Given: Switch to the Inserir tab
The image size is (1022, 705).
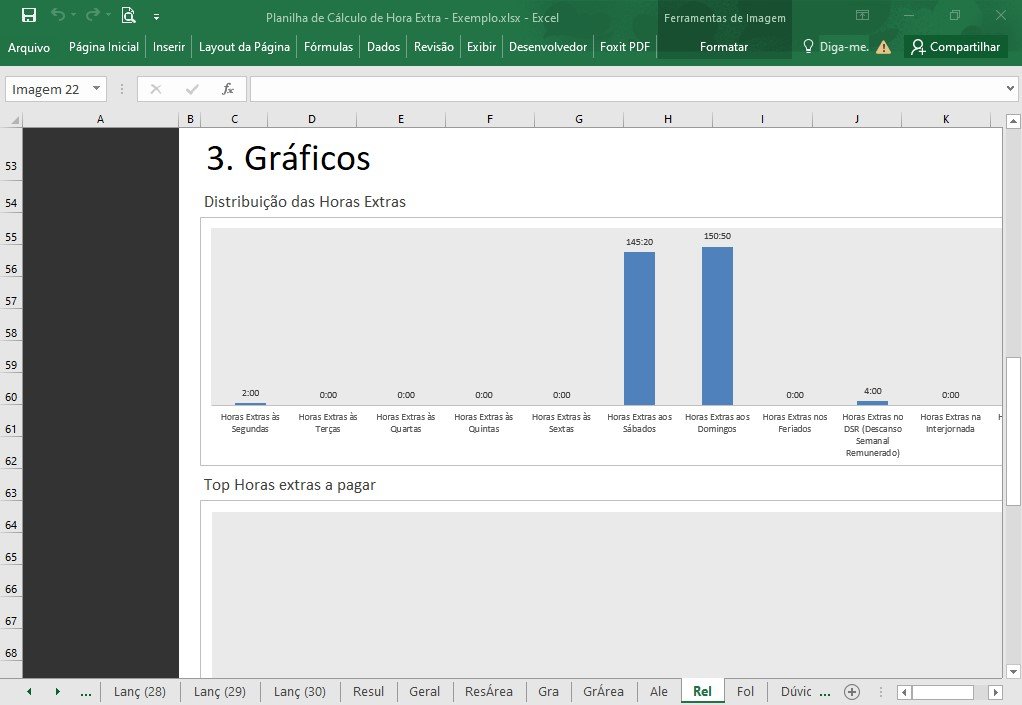Looking at the screenshot, I should [169, 47].
